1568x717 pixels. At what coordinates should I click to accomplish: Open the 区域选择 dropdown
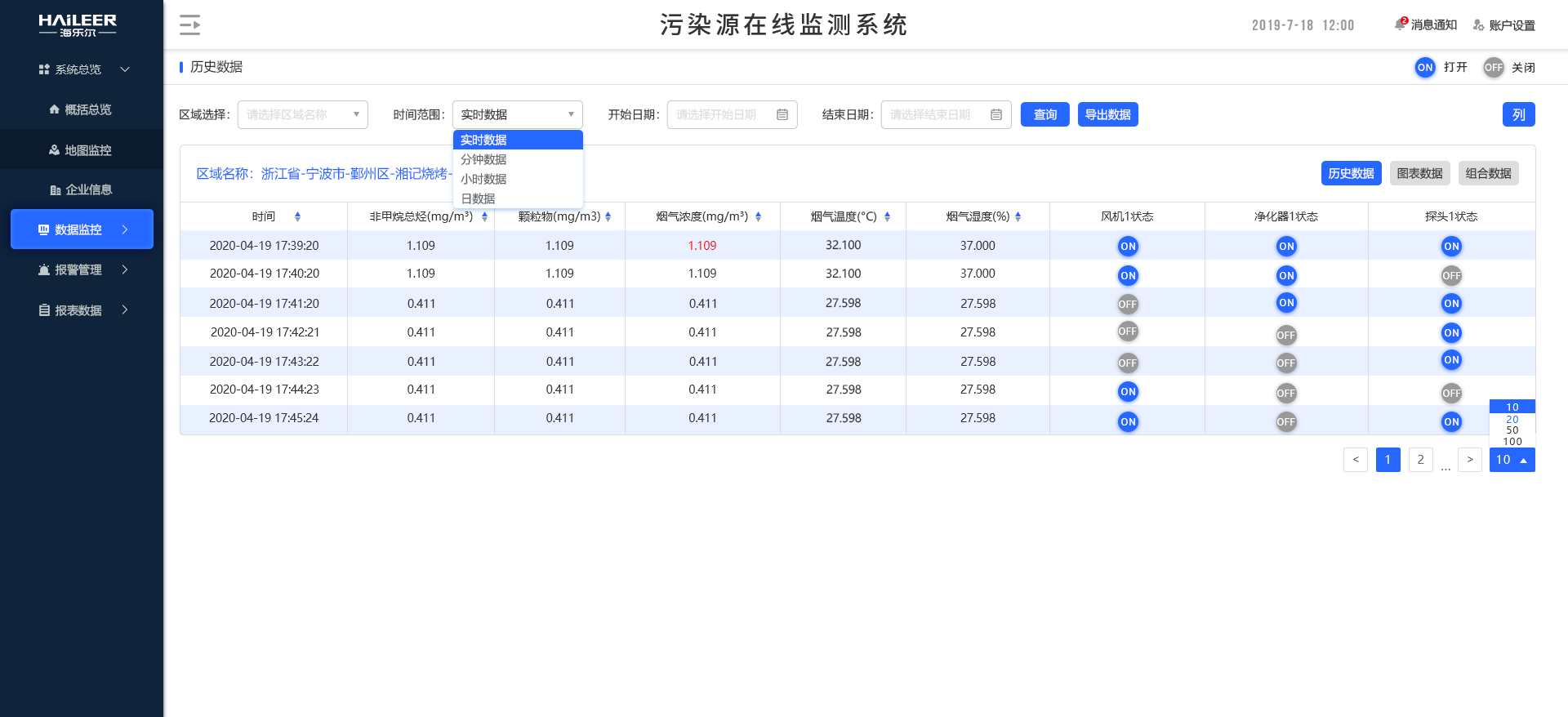click(303, 114)
